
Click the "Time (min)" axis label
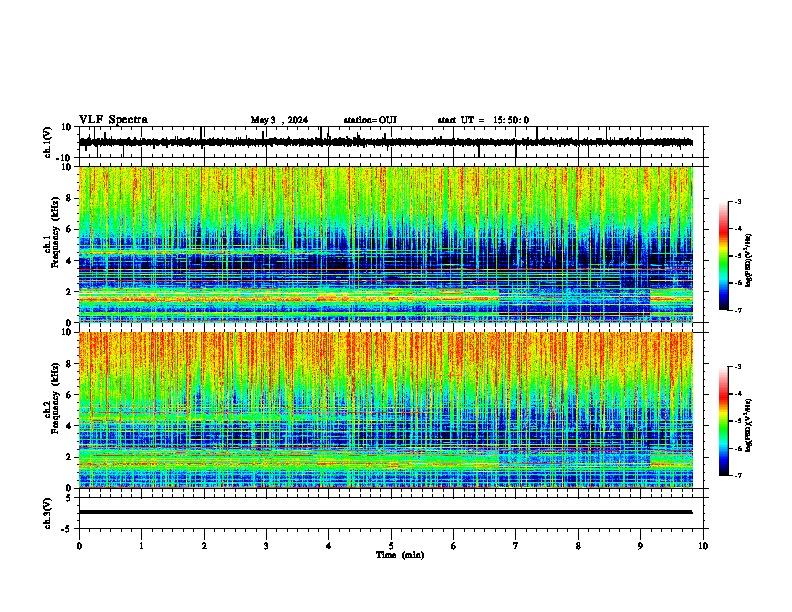[400, 555]
